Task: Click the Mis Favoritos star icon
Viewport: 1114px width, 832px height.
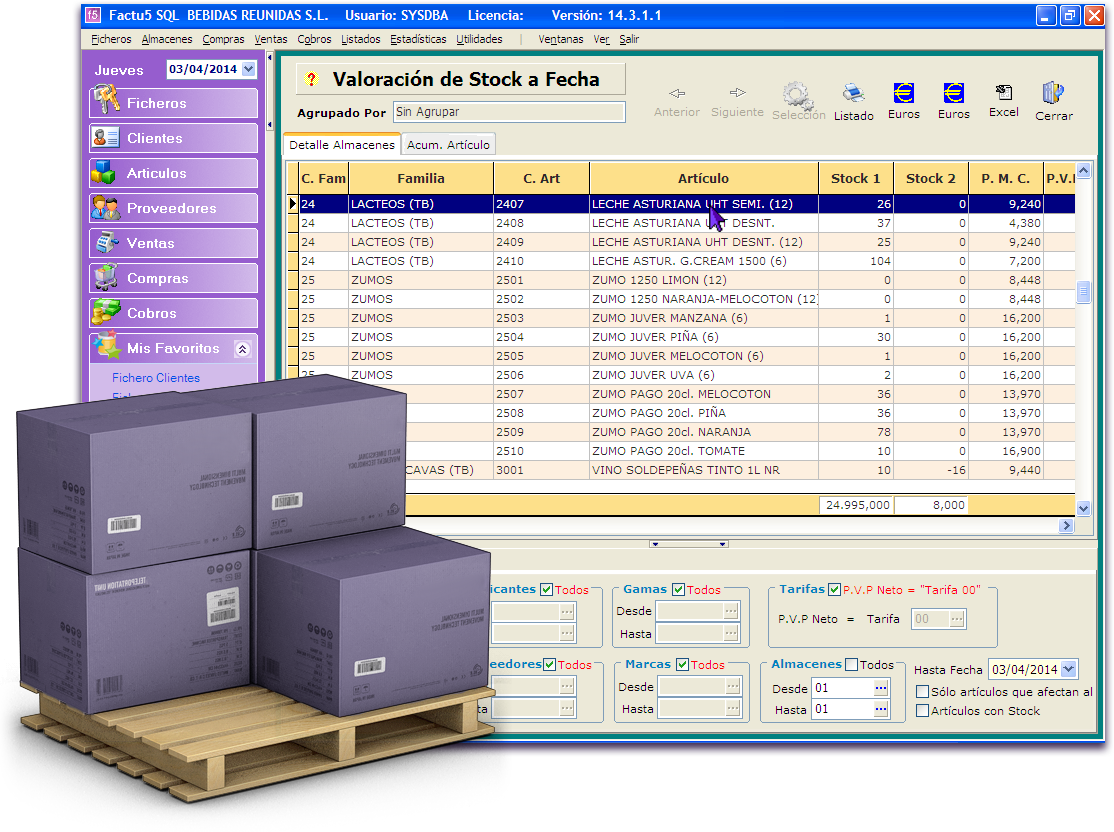Action: (107, 346)
